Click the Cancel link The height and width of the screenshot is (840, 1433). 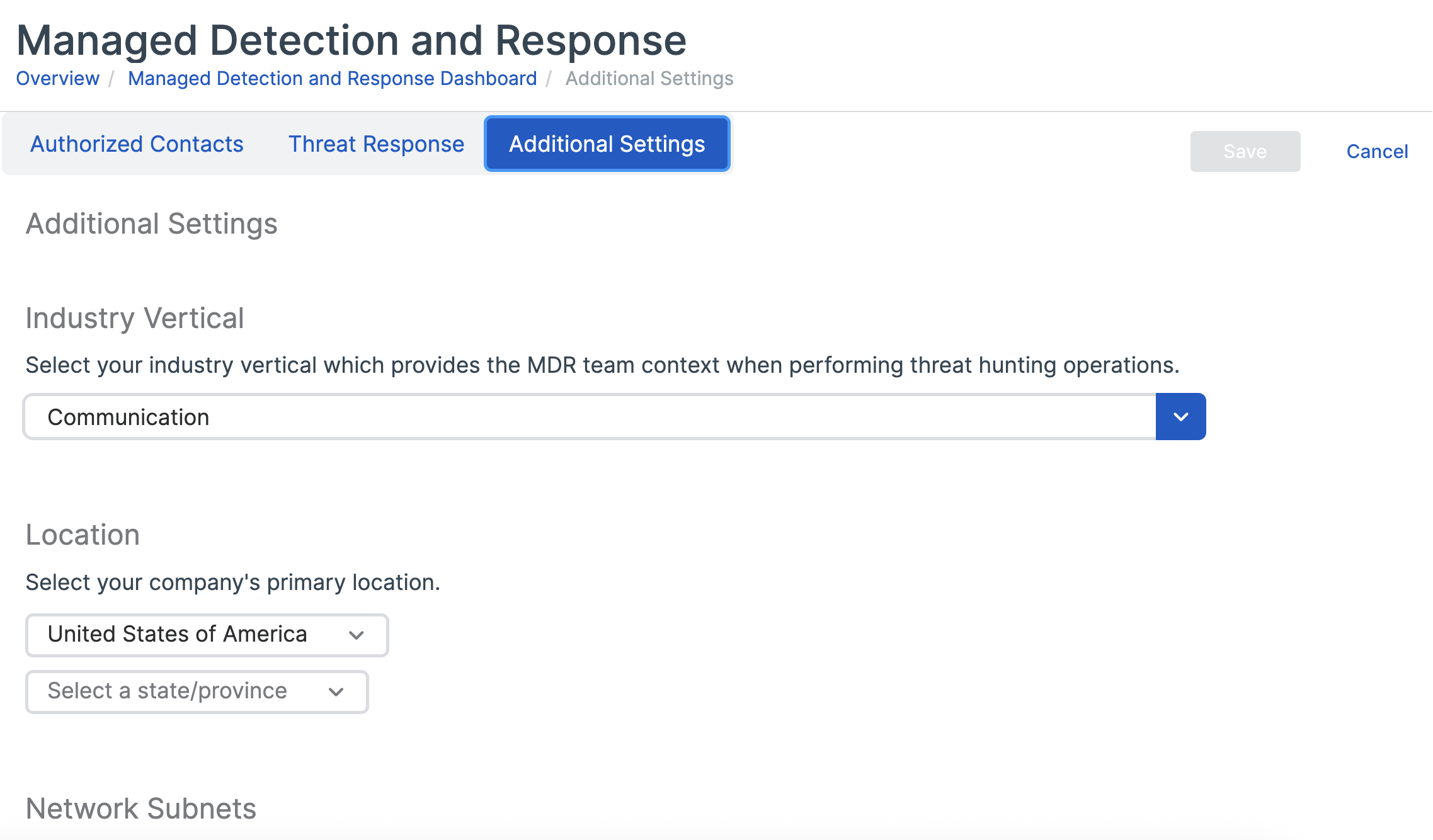[x=1377, y=152]
